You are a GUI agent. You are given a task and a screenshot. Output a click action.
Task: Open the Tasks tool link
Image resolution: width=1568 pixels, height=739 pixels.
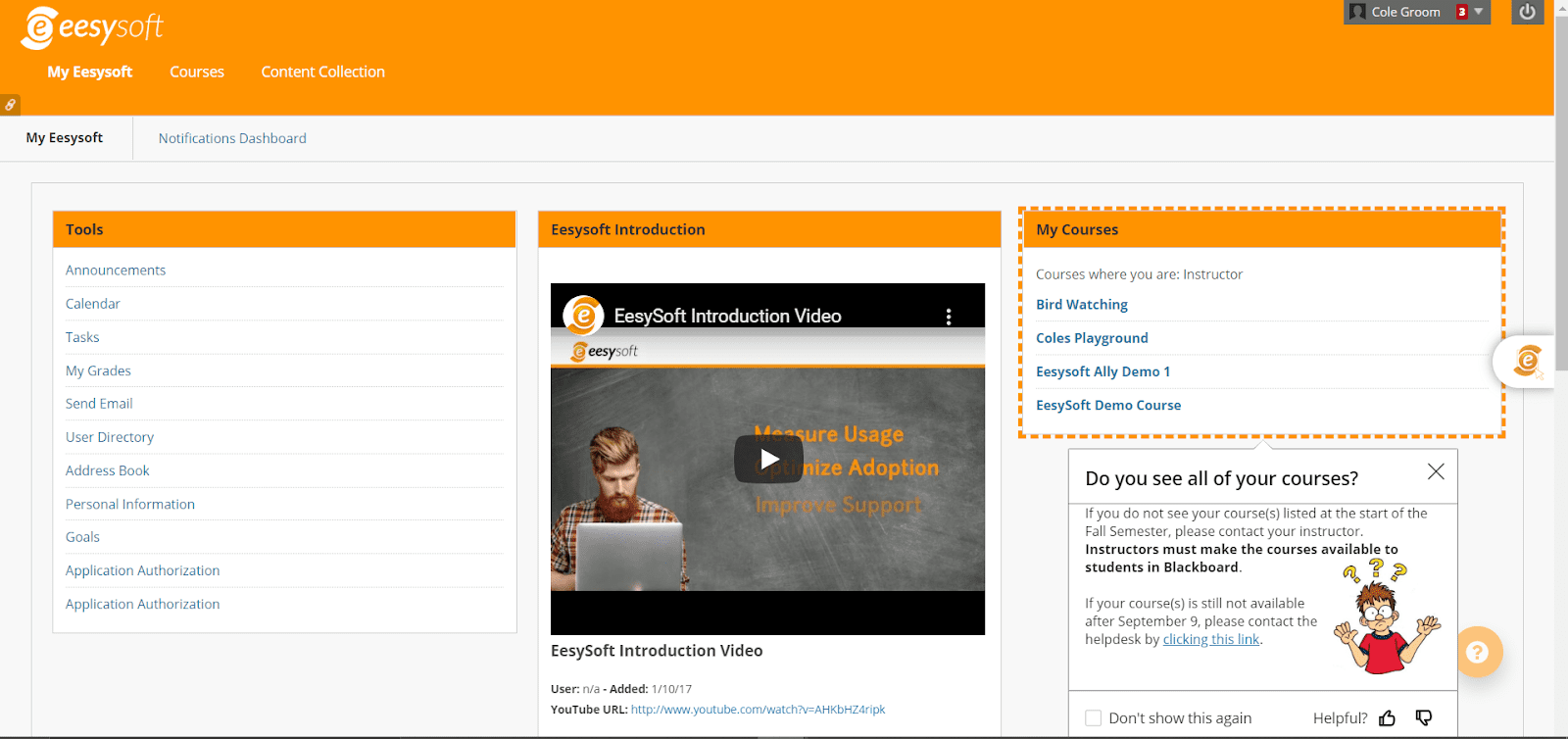(82, 337)
